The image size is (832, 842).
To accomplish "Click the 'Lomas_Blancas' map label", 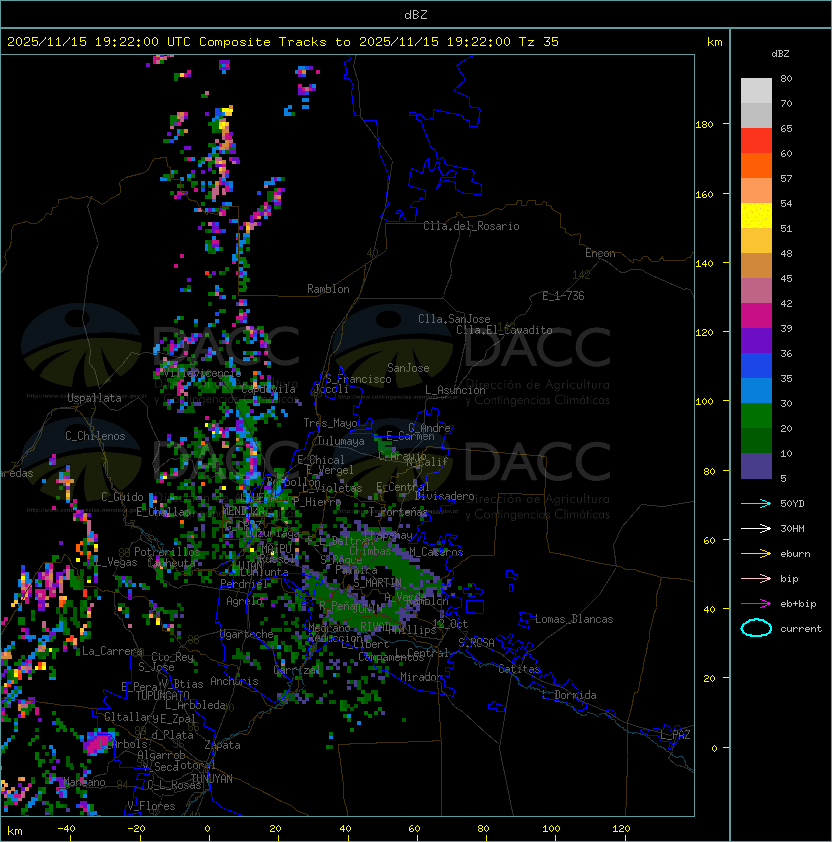I will (x=574, y=619).
